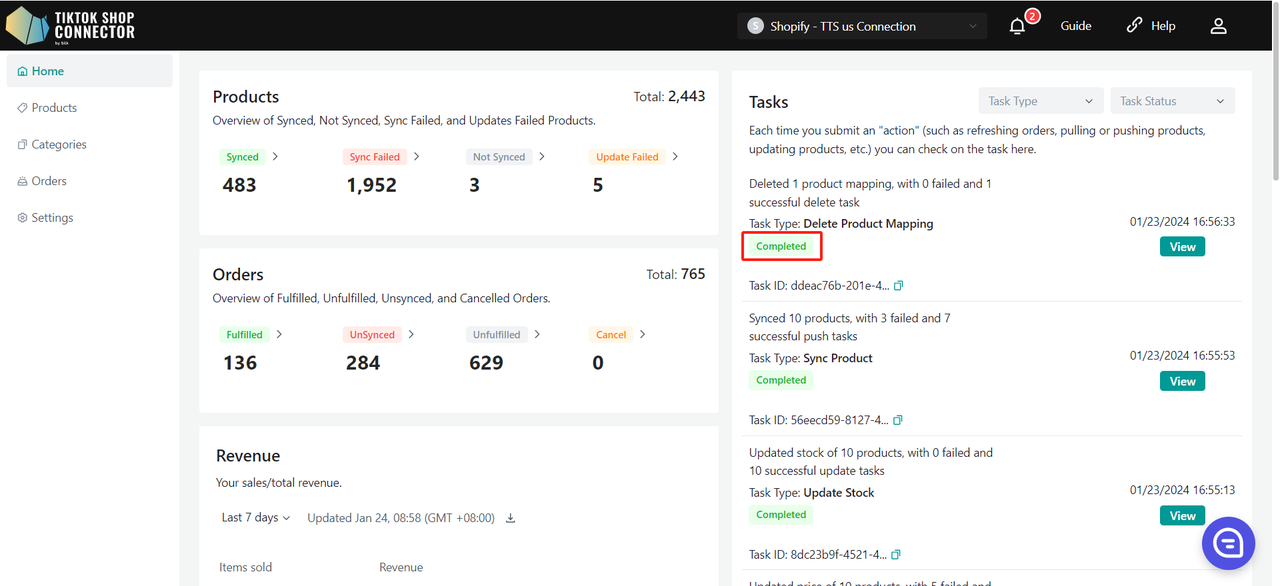The image size is (1280, 586).
Task: Open the chat support bubble
Action: tap(1228, 544)
